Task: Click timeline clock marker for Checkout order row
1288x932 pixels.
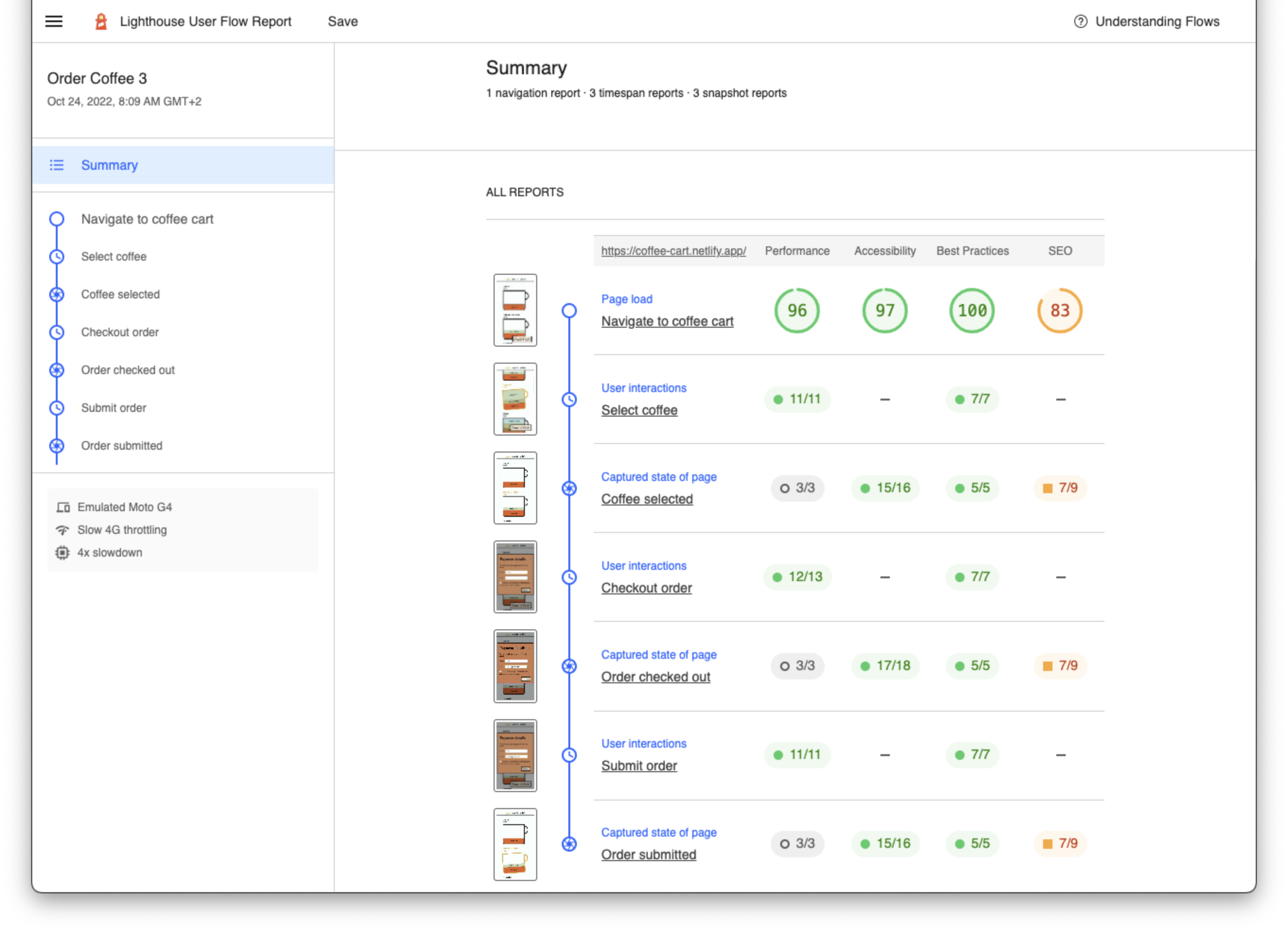Action: [569, 578]
